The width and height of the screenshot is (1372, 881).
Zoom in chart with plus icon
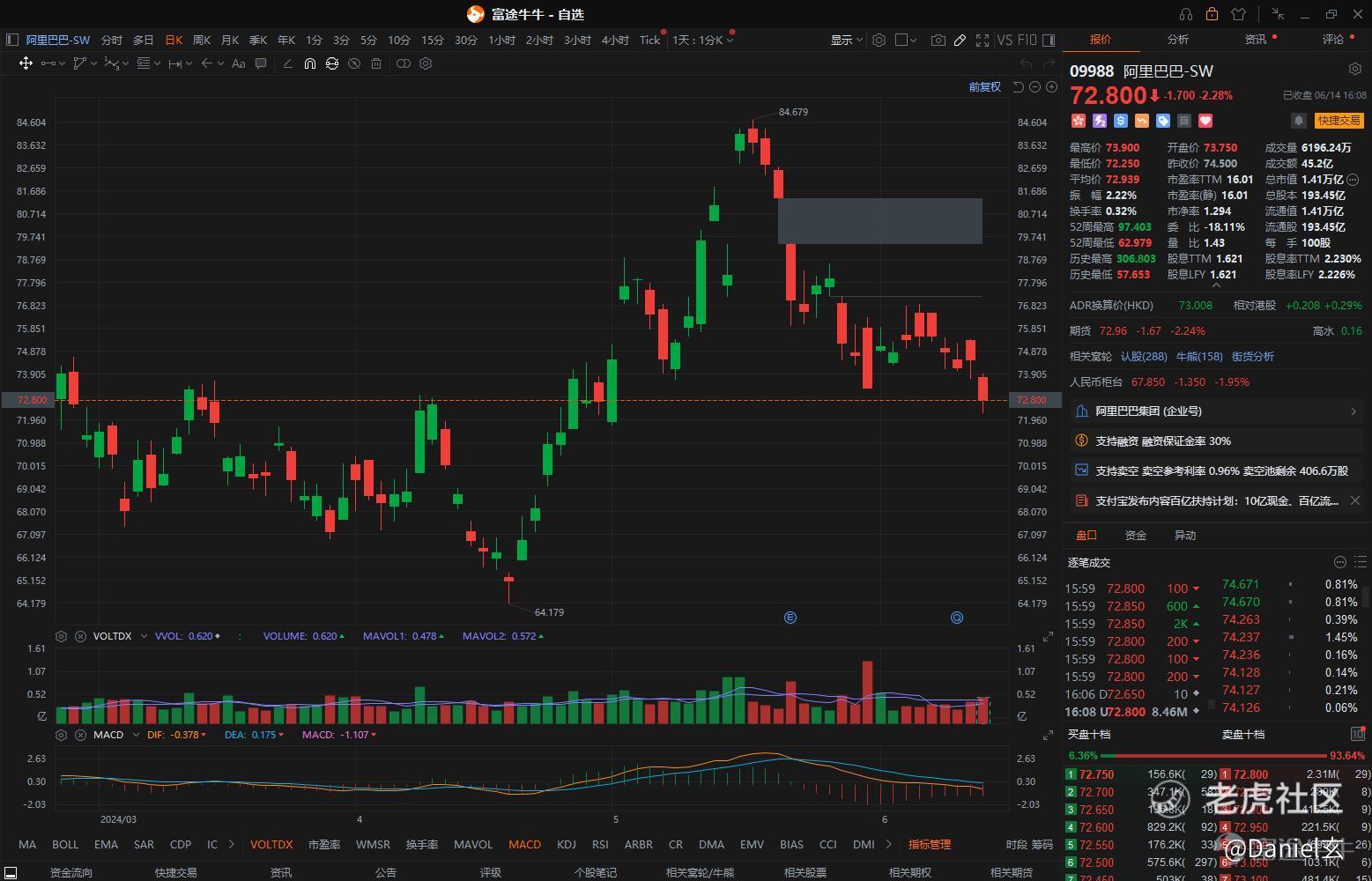(1051, 86)
